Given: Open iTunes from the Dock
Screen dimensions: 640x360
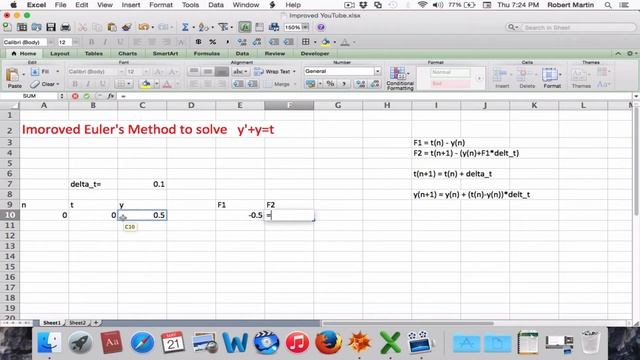Looking at the screenshot, I should 297,342.
